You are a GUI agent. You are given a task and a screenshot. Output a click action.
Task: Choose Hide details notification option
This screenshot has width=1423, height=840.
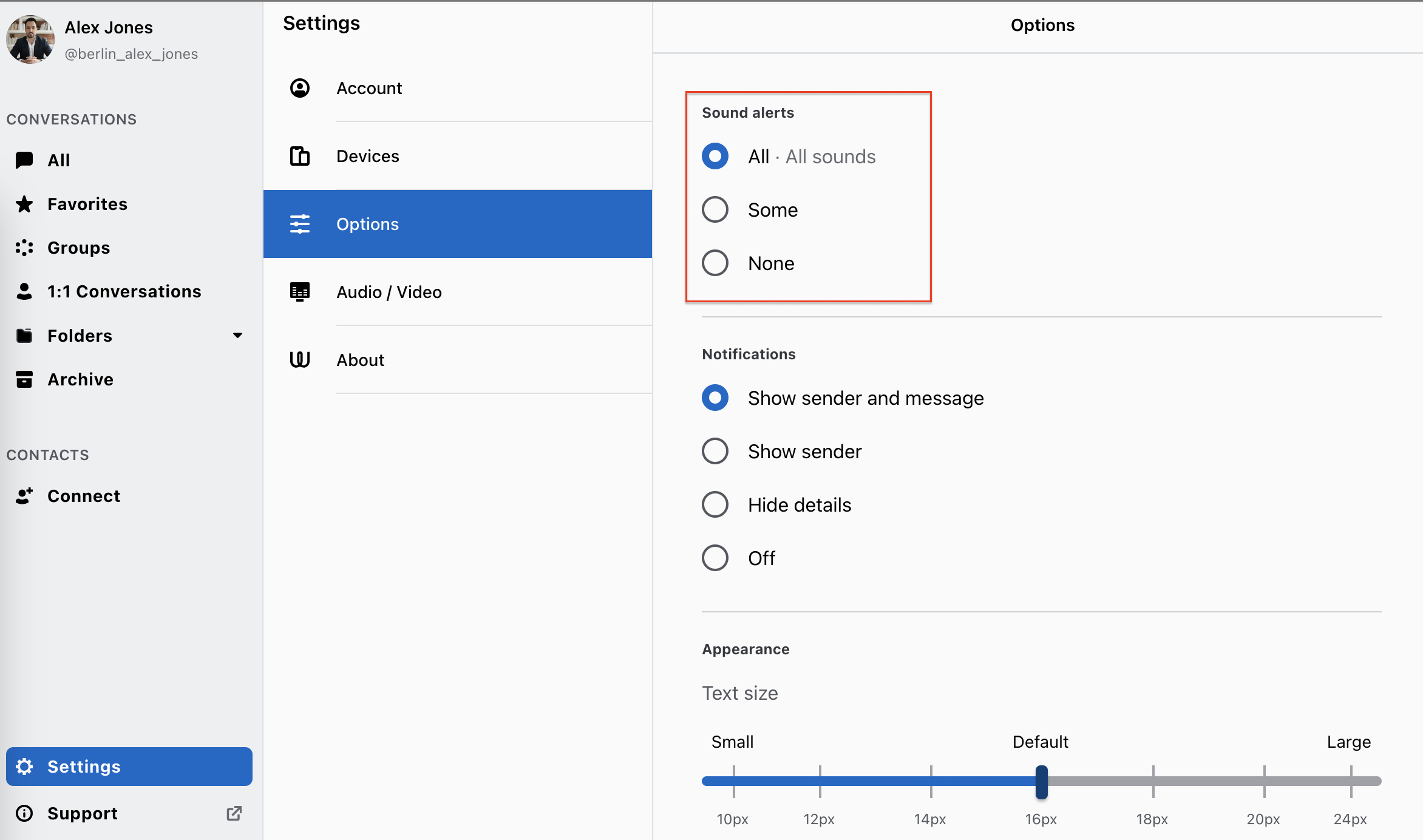coord(715,505)
